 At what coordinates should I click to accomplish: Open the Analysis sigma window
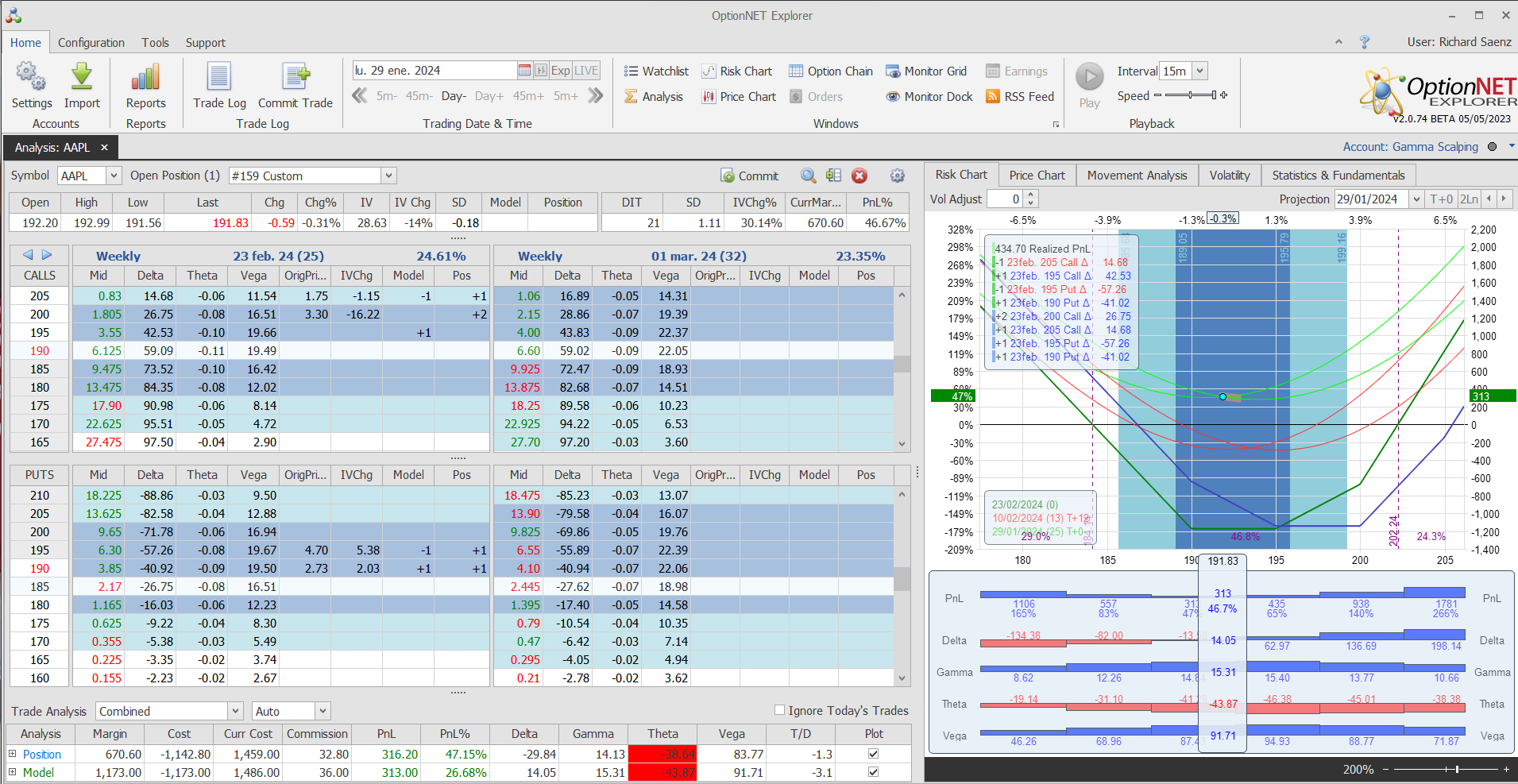pos(654,96)
